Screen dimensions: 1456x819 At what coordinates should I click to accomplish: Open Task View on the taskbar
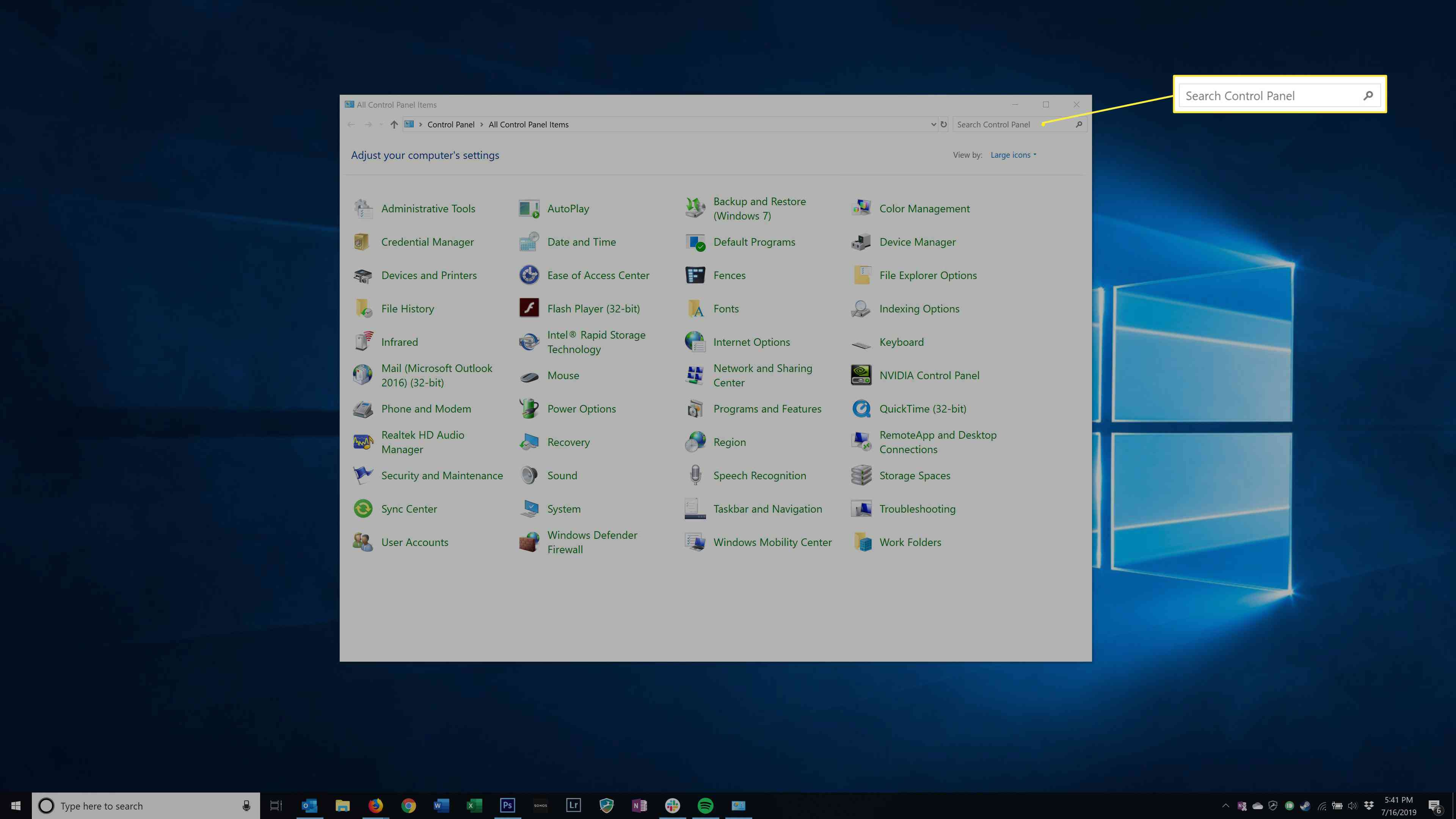pos(275,805)
